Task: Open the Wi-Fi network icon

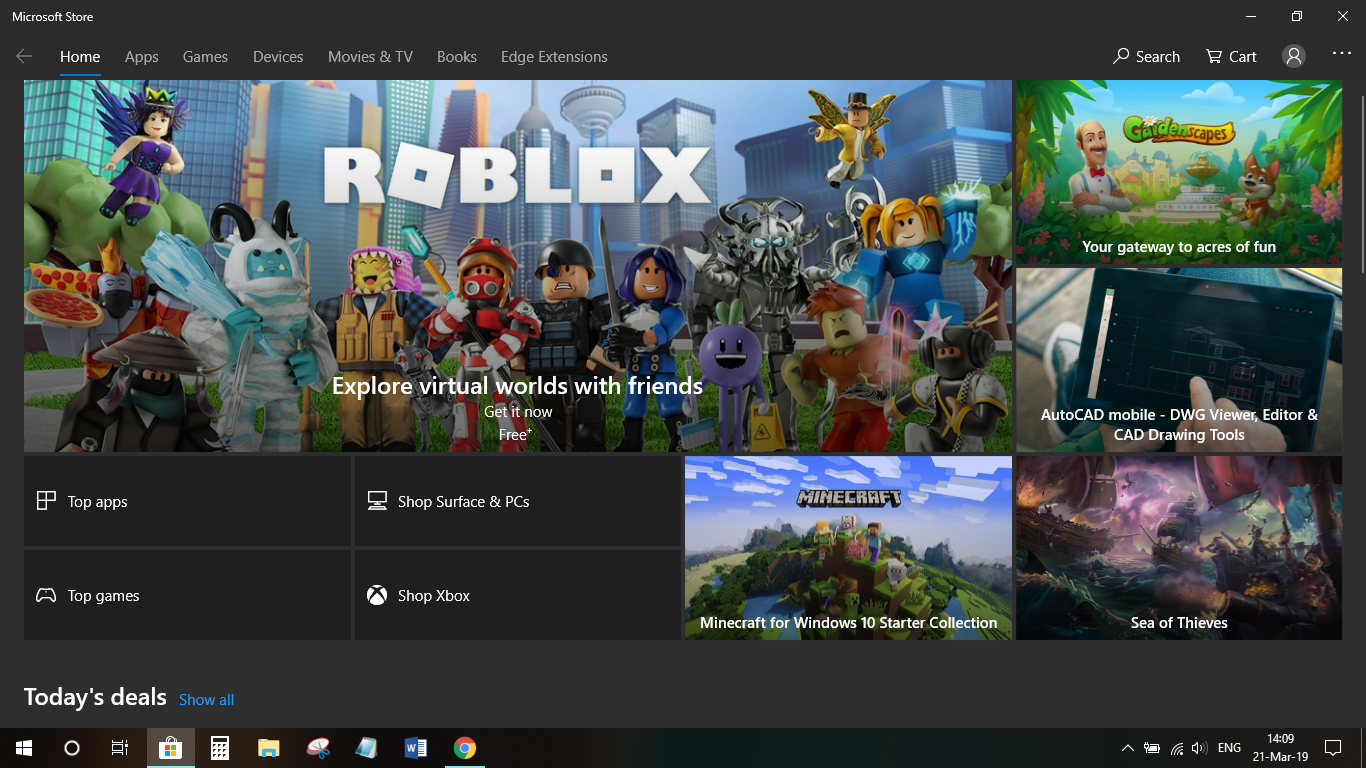Action: (1176, 748)
